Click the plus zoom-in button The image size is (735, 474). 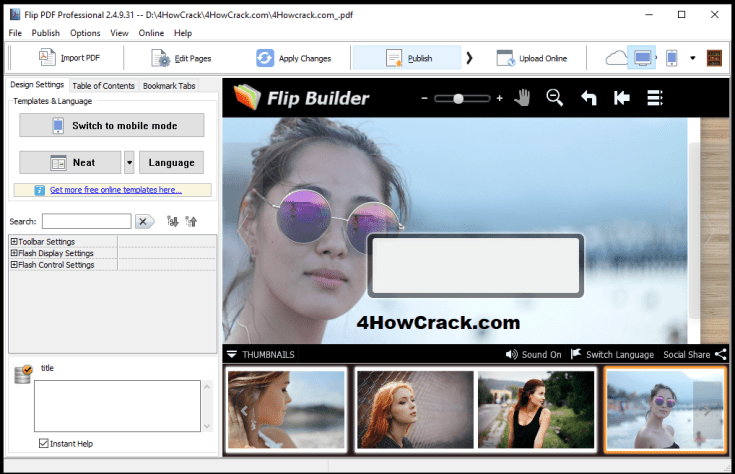coord(500,98)
